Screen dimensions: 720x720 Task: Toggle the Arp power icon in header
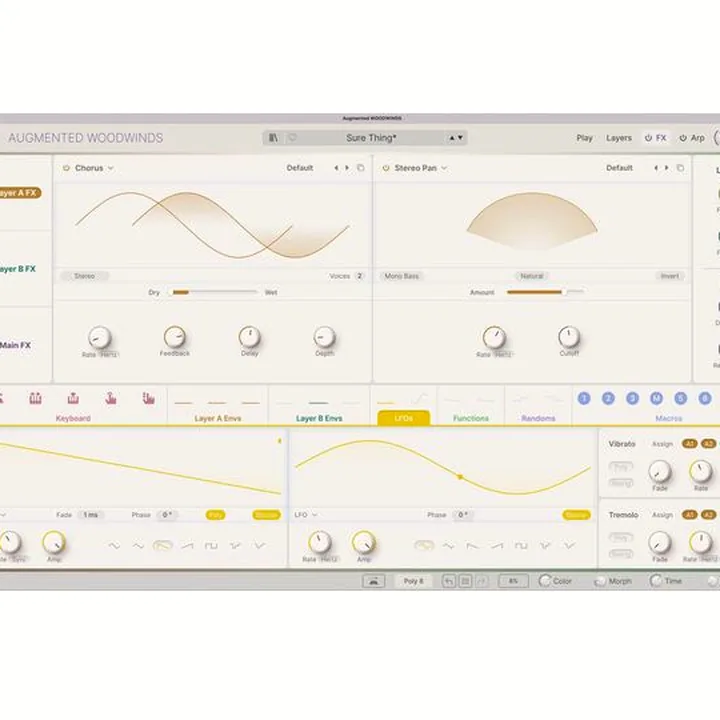(x=683, y=138)
